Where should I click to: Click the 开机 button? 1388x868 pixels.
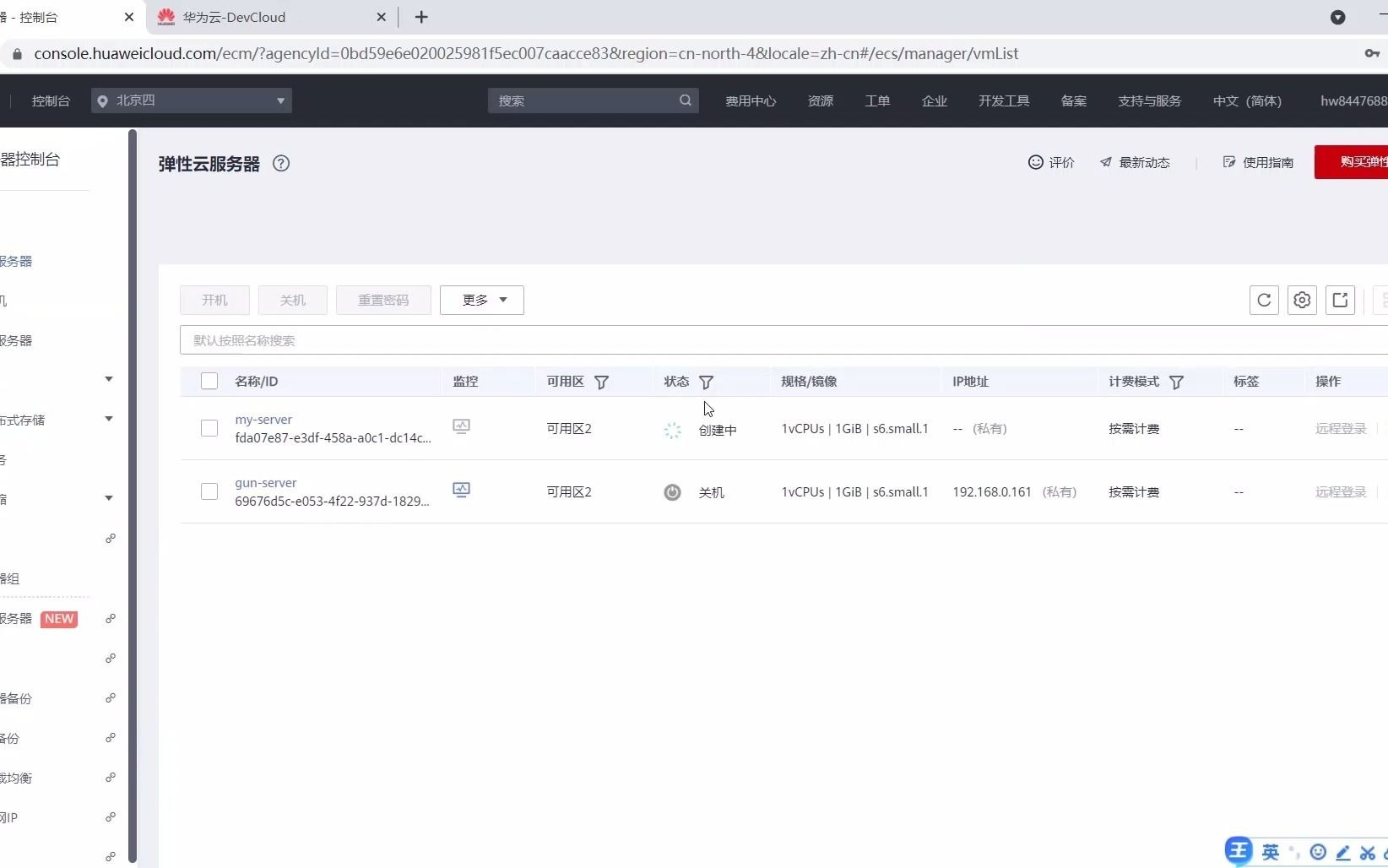click(x=214, y=300)
